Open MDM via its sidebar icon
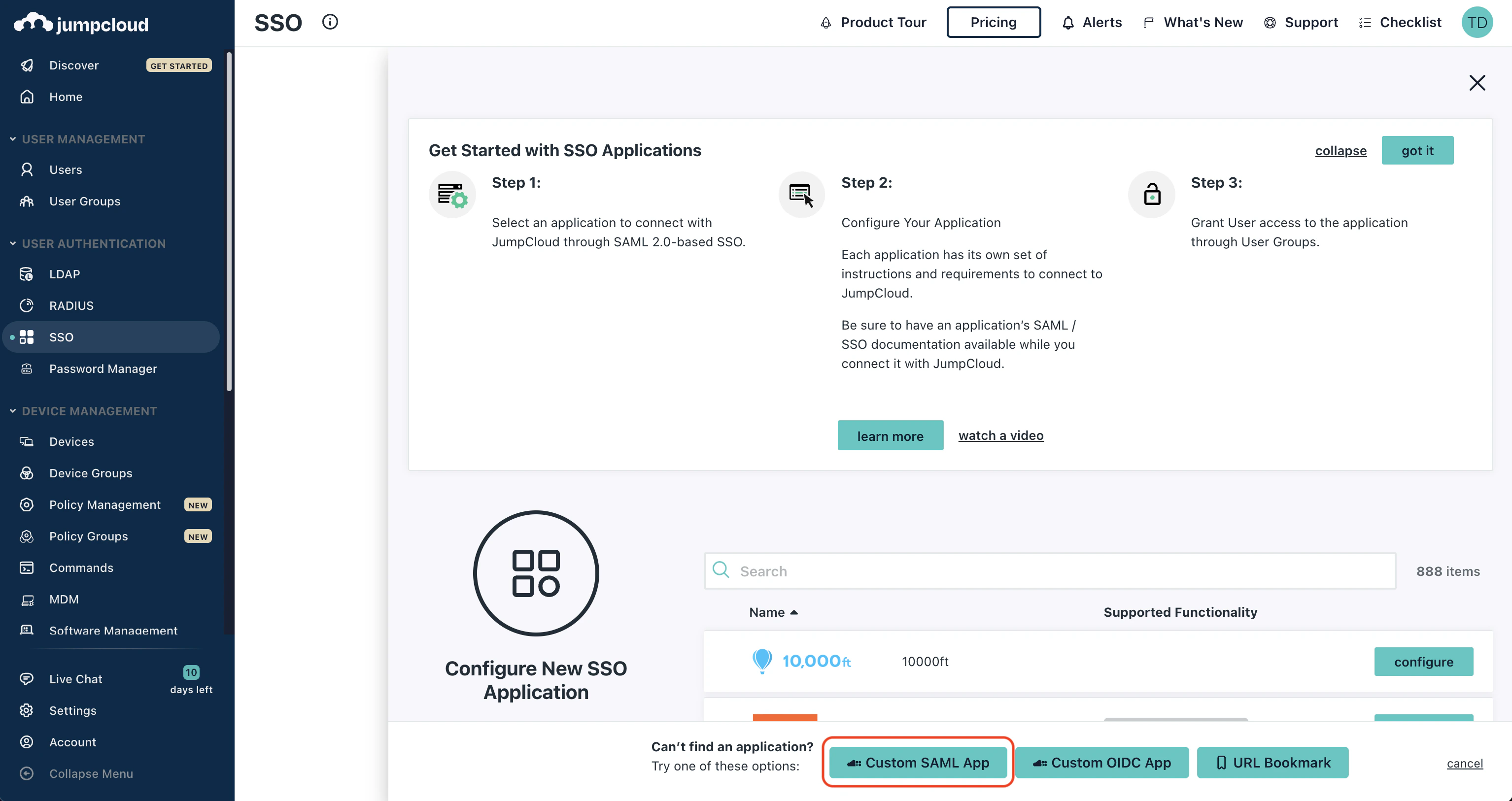The image size is (1512, 801). [27, 599]
